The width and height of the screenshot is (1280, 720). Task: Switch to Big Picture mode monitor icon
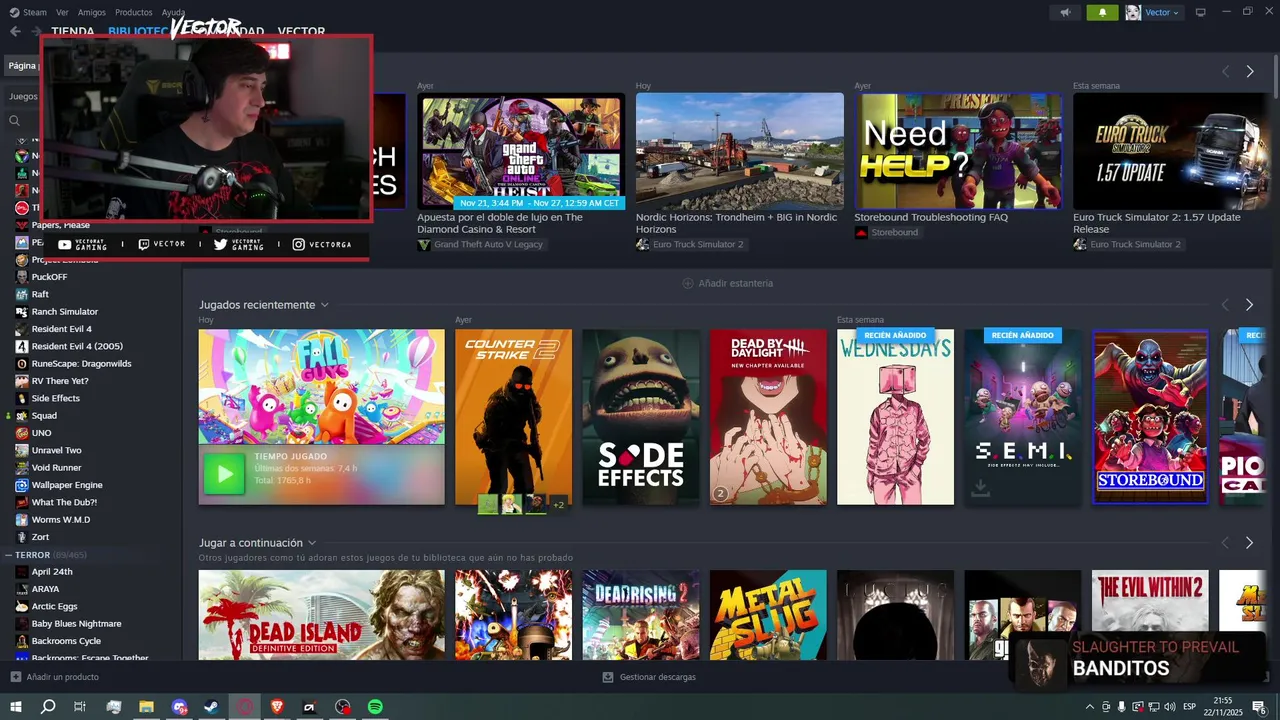click(x=1201, y=12)
